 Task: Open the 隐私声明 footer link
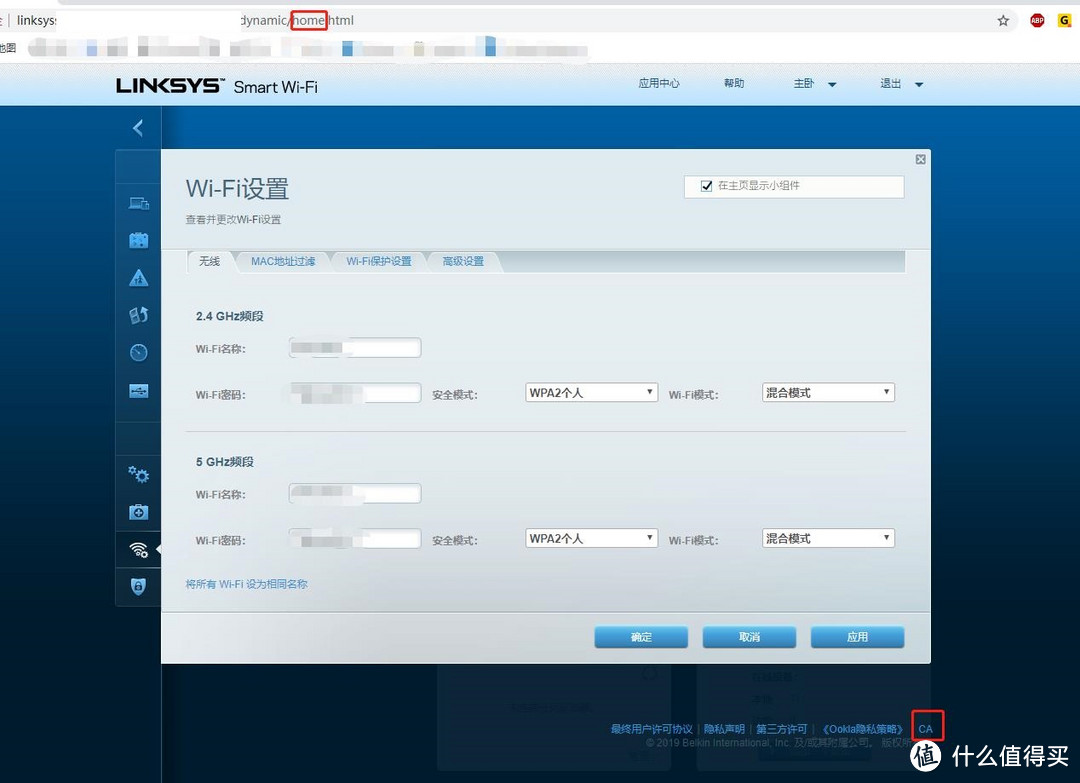pos(724,729)
